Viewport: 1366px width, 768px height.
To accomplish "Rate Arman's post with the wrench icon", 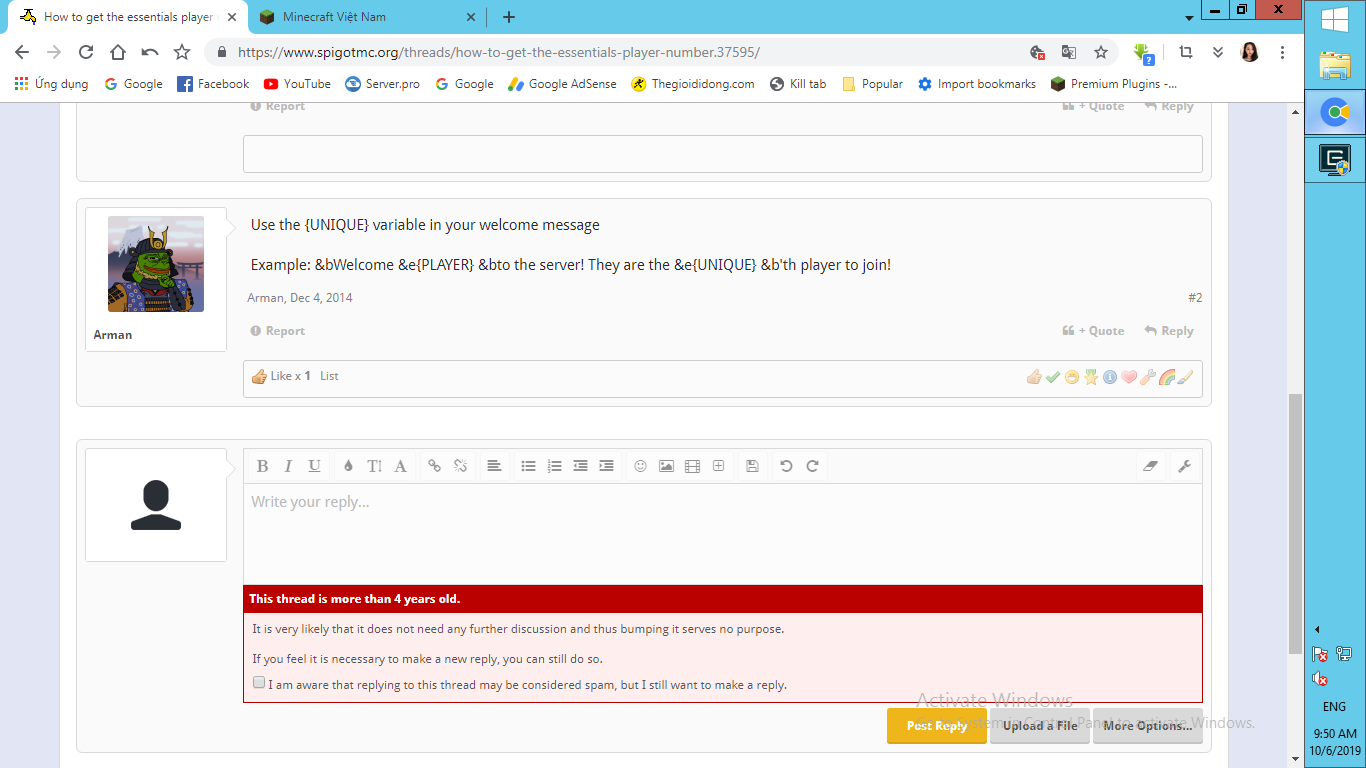I will pyautogui.click(x=1148, y=377).
